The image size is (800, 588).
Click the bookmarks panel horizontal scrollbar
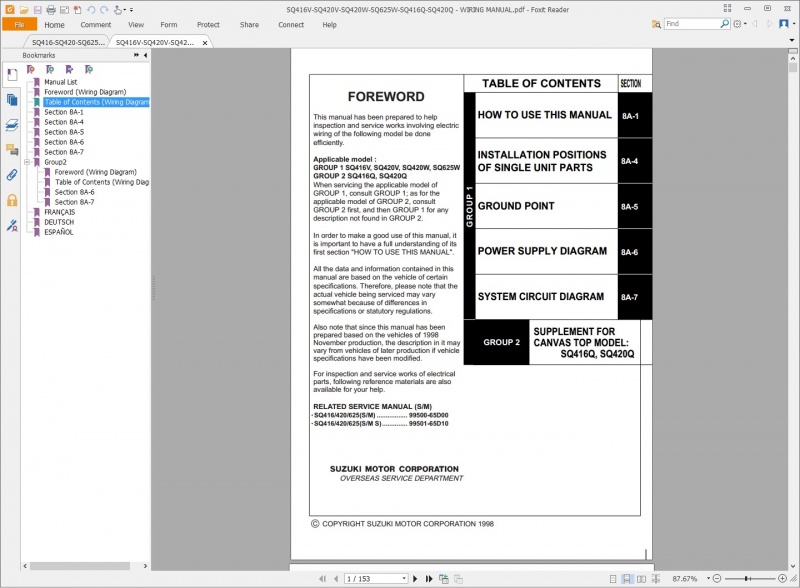click(x=80, y=566)
